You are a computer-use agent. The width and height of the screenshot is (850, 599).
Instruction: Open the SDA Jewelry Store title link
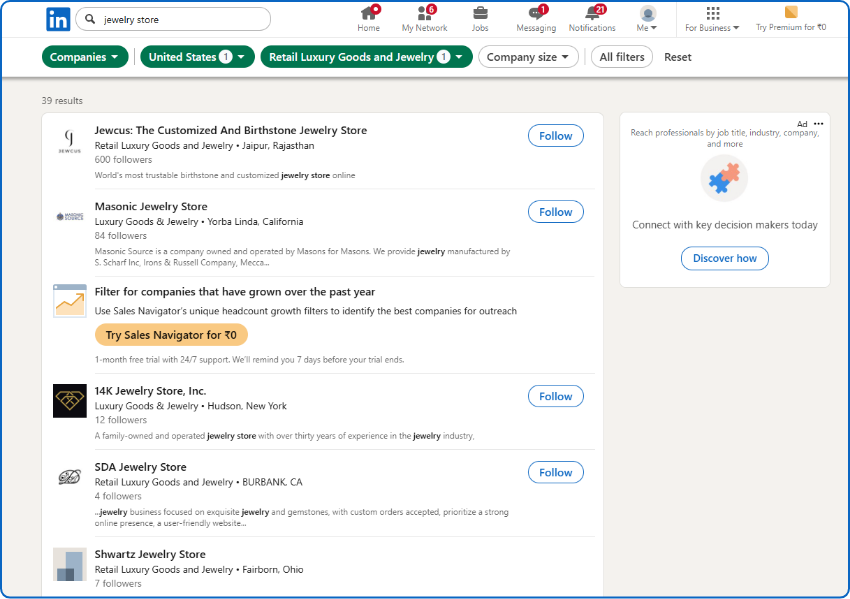point(140,467)
